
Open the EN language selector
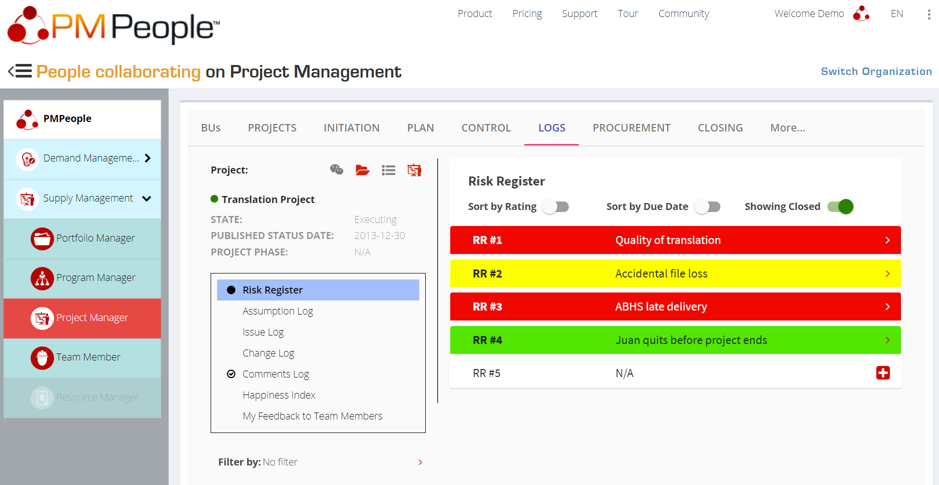pos(896,14)
